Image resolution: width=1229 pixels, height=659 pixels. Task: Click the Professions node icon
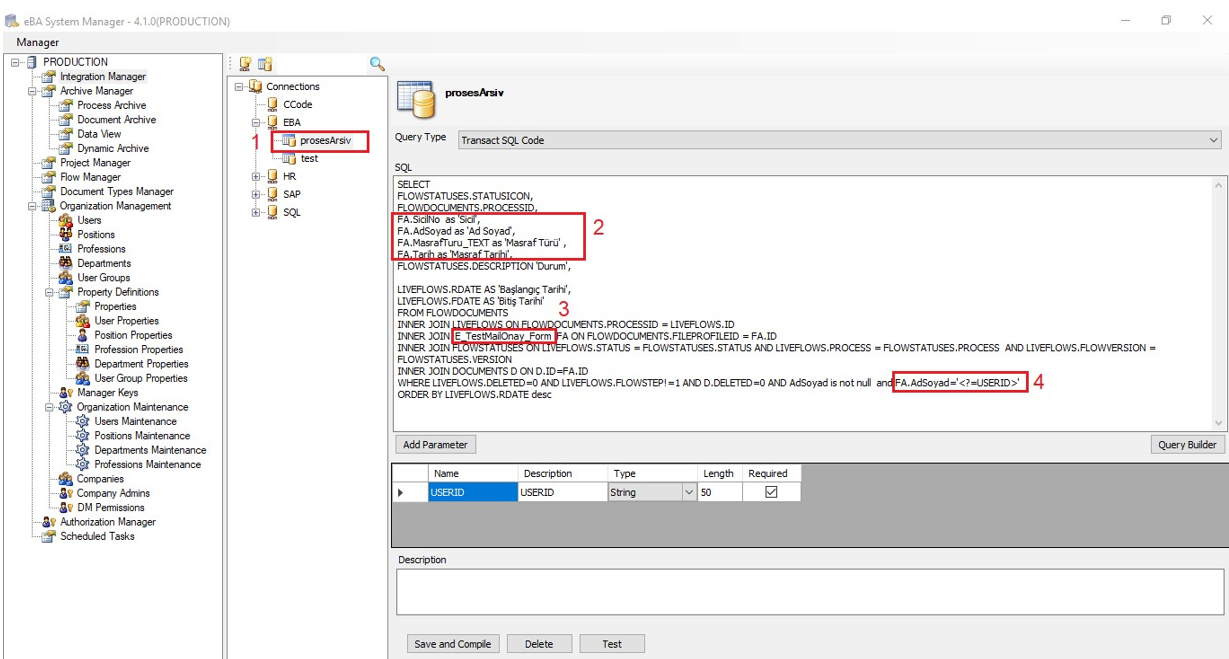[66, 249]
